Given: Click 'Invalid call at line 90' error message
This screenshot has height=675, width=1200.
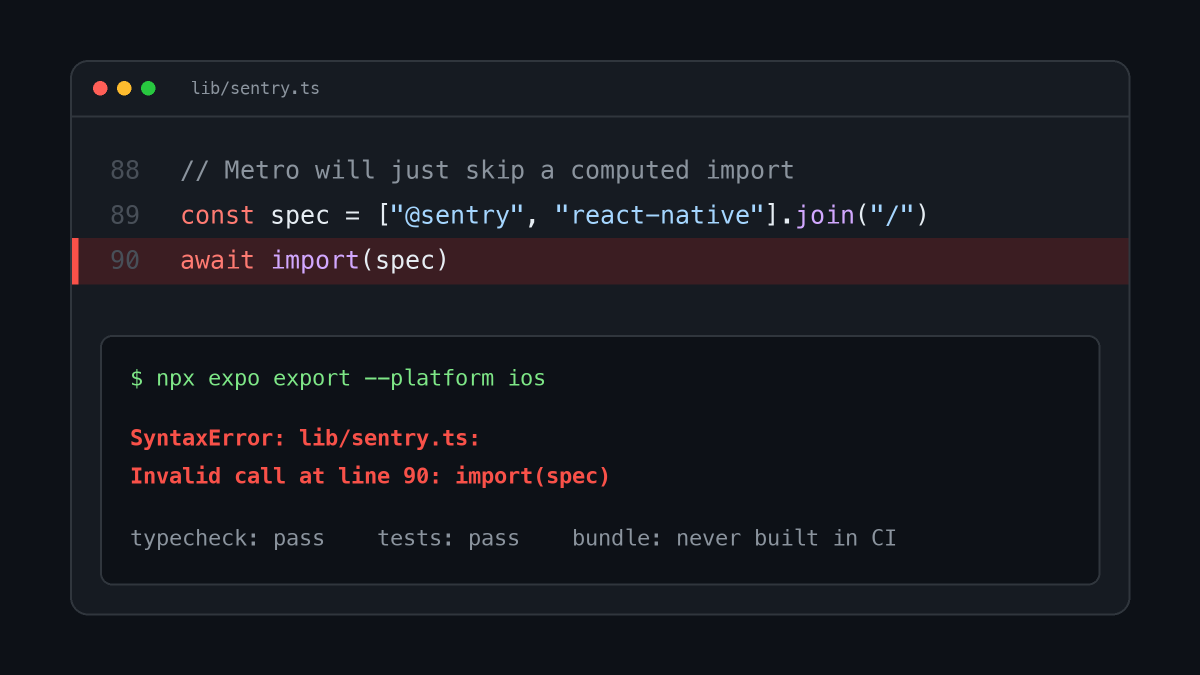Looking at the screenshot, I should pyautogui.click(x=370, y=476).
